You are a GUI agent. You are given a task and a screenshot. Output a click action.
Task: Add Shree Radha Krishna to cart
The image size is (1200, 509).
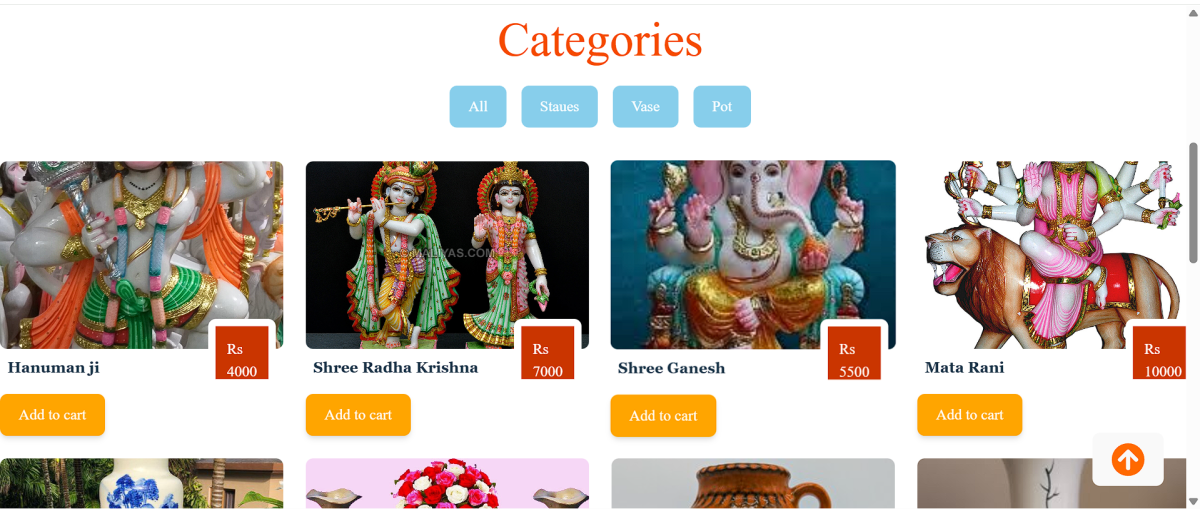click(358, 415)
